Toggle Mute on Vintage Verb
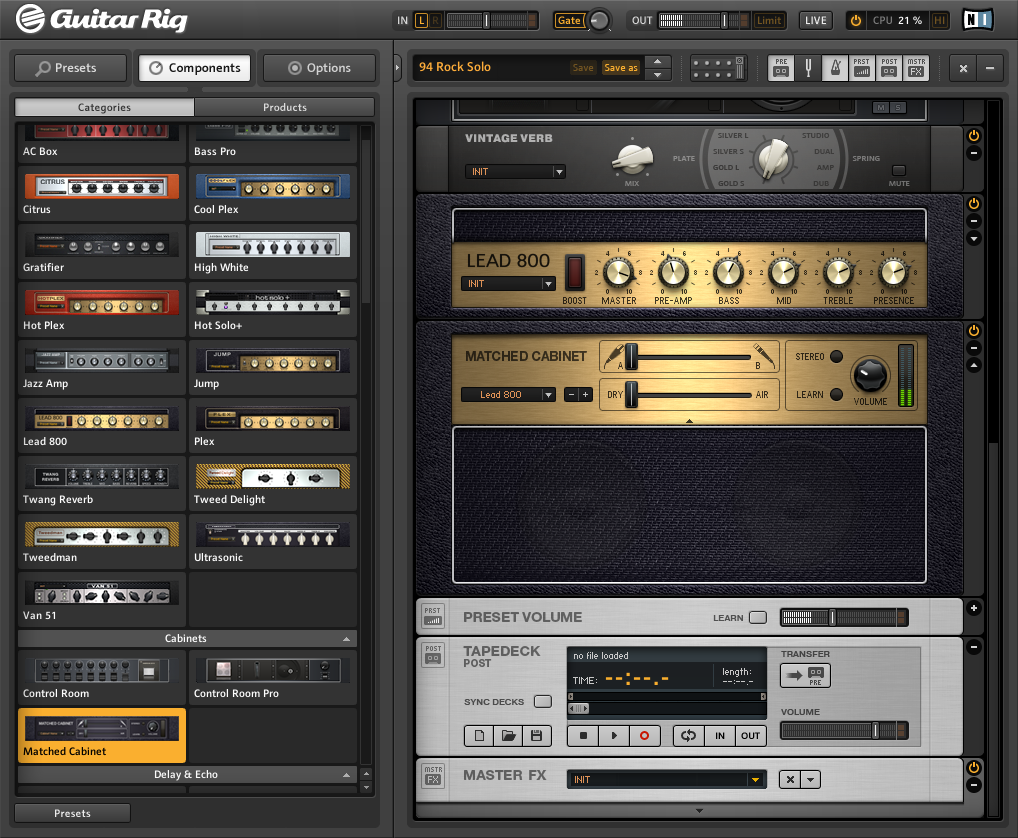1018x838 pixels. [899, 170]
